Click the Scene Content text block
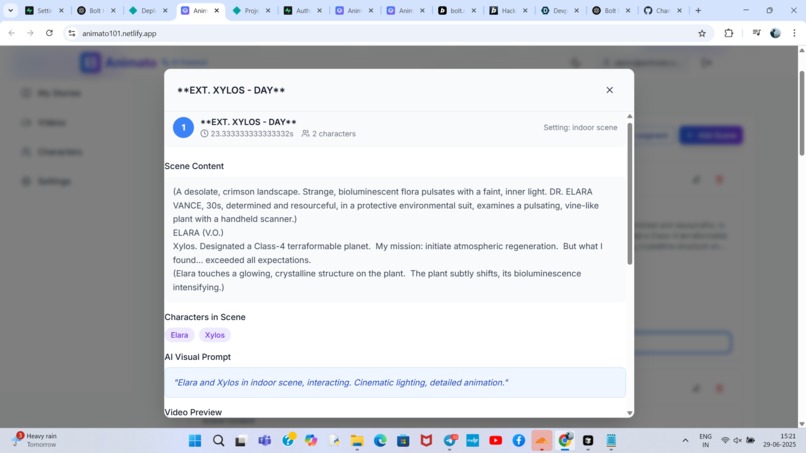This screenshot has height=453, width=806. pyautogui.click(x=395, y=240)
